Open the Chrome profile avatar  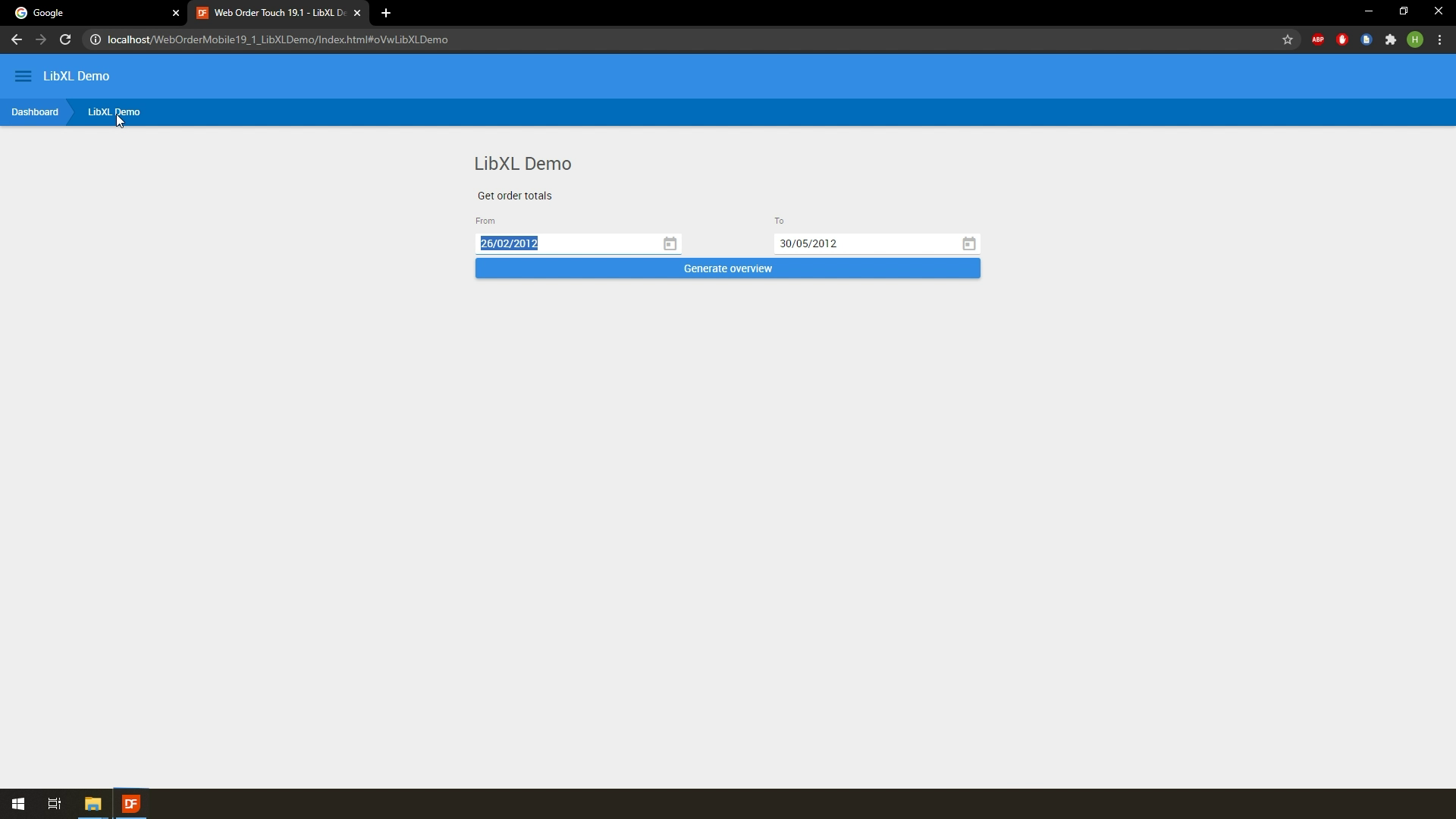click(1414, 39)
